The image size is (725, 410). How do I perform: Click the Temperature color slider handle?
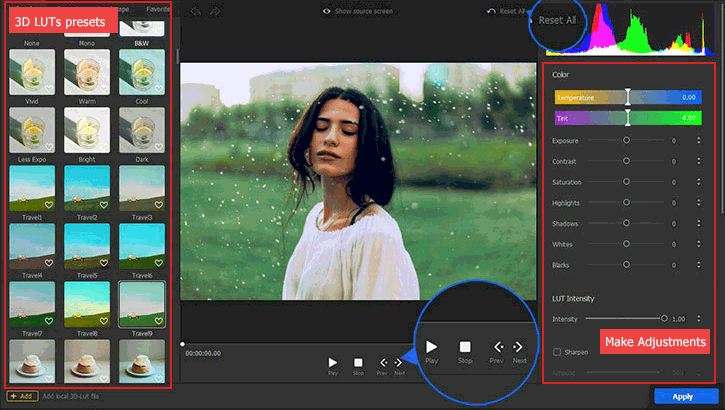coord(628,97)
